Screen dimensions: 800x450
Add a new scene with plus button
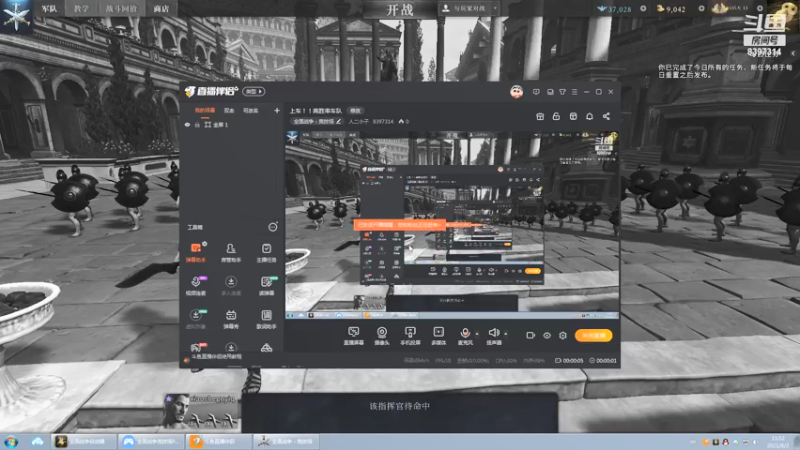tap(277, 110)
